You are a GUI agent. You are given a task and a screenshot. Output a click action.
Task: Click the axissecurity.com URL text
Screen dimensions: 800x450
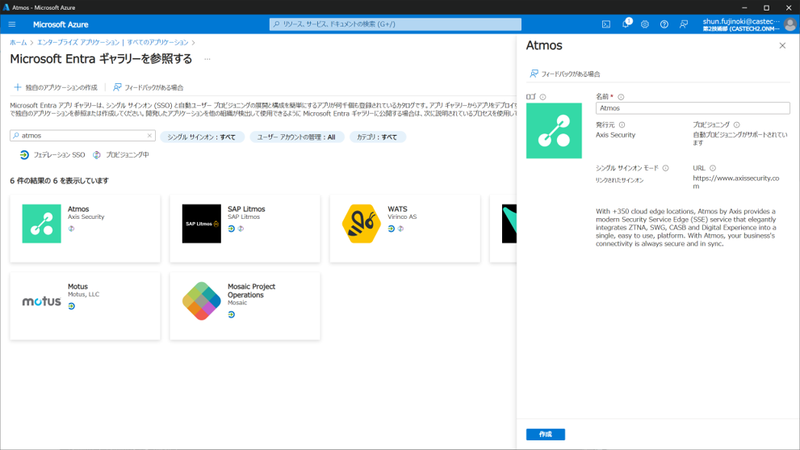pyautogui.click(x=736, y=182)
